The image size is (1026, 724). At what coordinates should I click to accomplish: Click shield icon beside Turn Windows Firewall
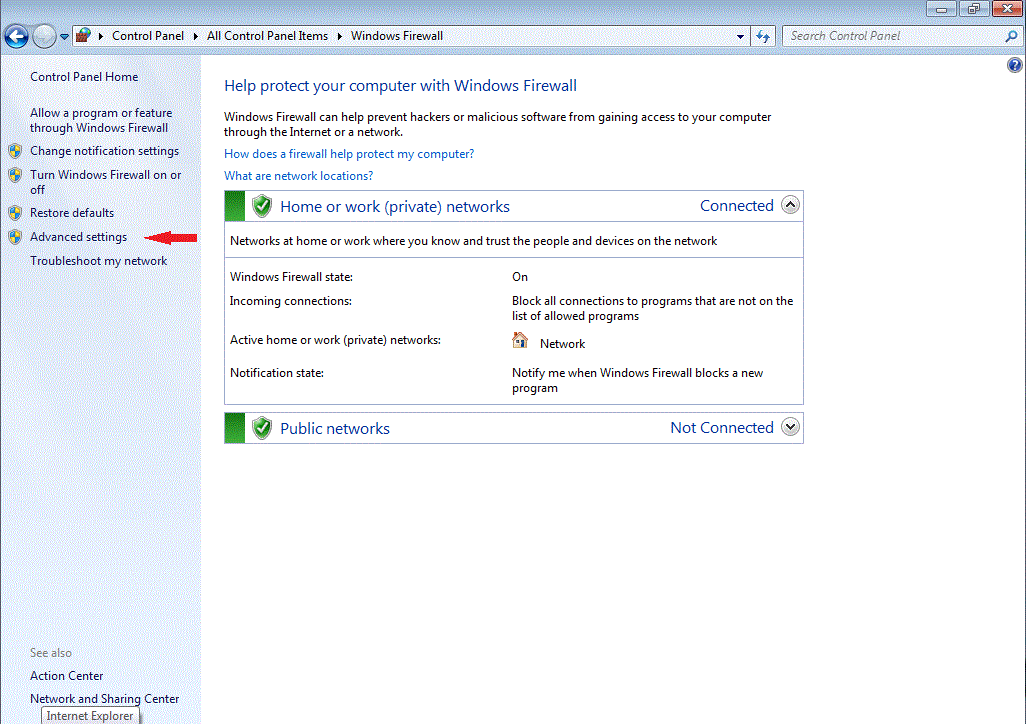tap(15, 175)
